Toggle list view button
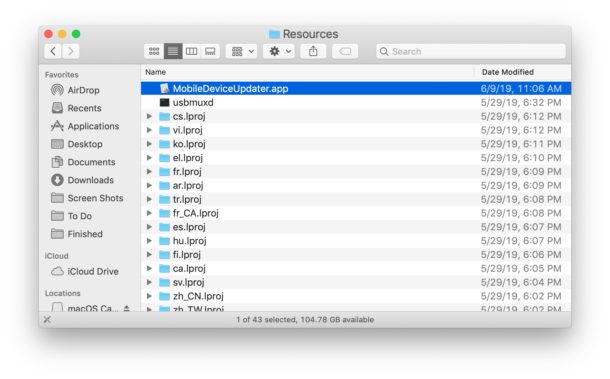This screenshot has height=379, width=610. click(173, 51)
